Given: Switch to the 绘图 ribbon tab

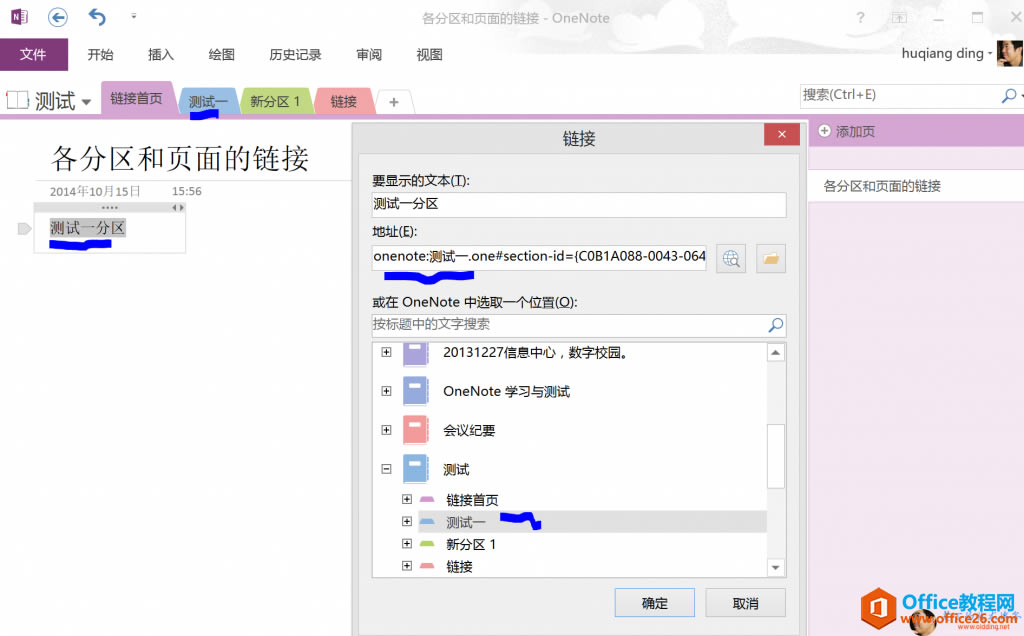Looking at the screenshot, I should point(221,55).
